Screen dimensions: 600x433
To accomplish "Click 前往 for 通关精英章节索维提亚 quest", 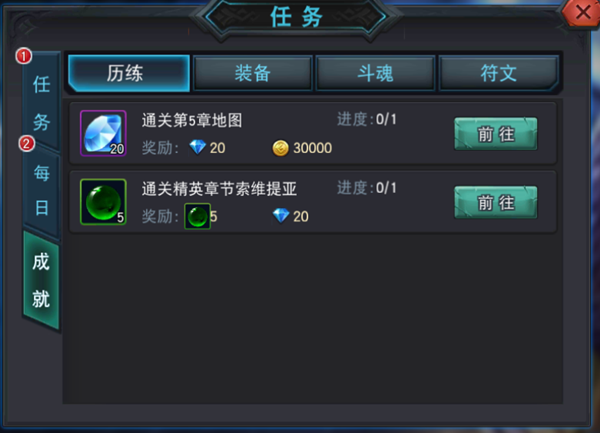I will tap(496, 202).
